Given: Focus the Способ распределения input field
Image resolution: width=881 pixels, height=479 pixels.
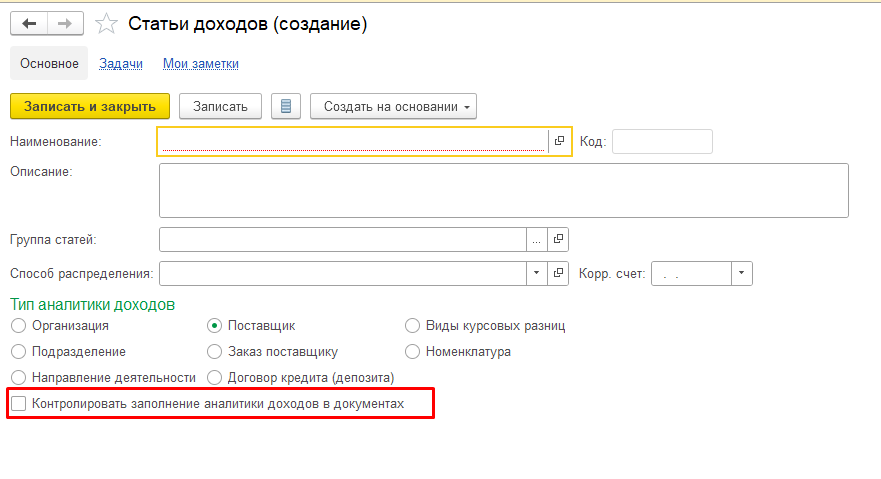Looking at the screenshot, I should coord(343,273).
